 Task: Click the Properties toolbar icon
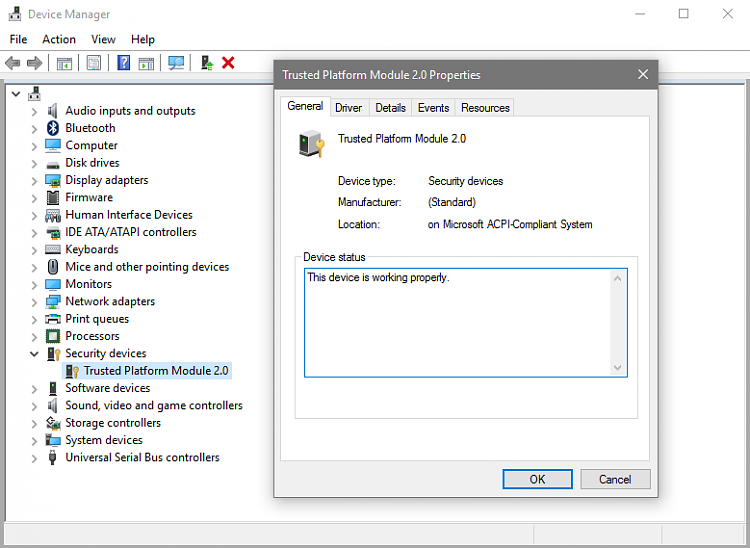[x=93, y=63]
